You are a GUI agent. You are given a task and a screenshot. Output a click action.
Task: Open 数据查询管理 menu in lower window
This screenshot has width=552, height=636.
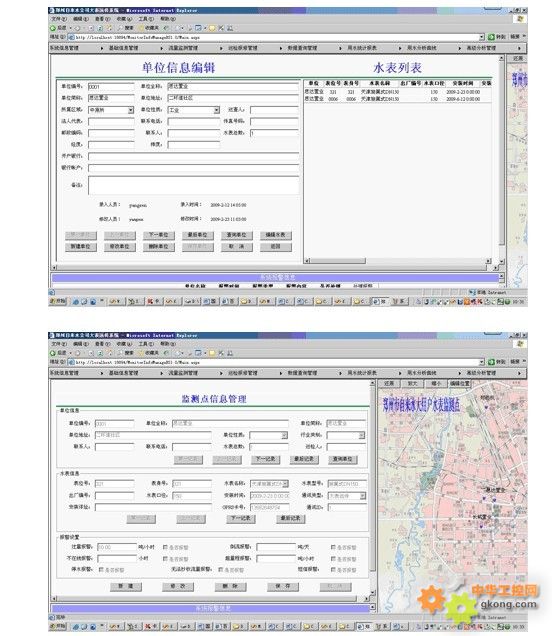[303, 373]
